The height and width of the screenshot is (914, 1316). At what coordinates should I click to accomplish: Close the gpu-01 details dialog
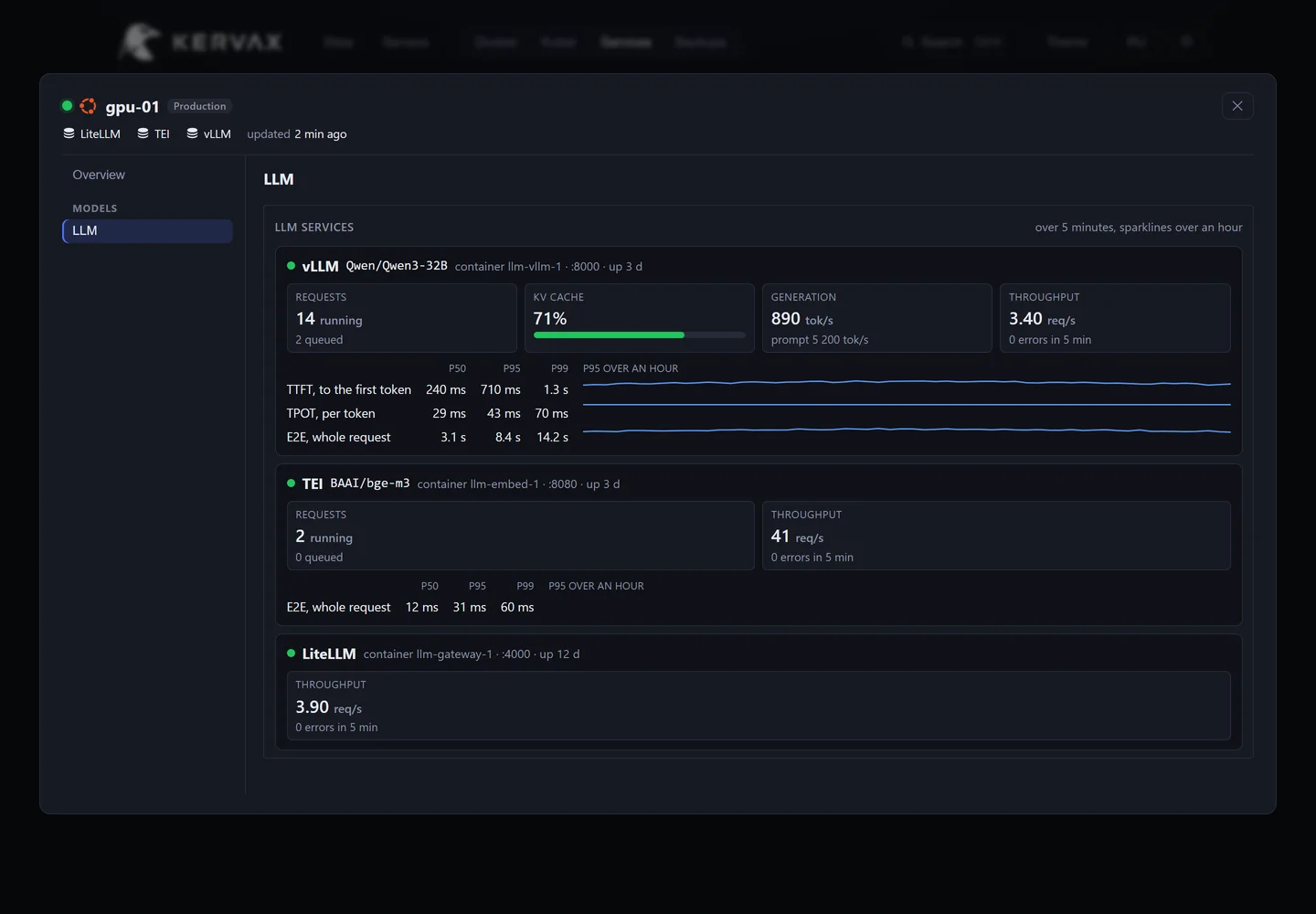click(1237, 106)
